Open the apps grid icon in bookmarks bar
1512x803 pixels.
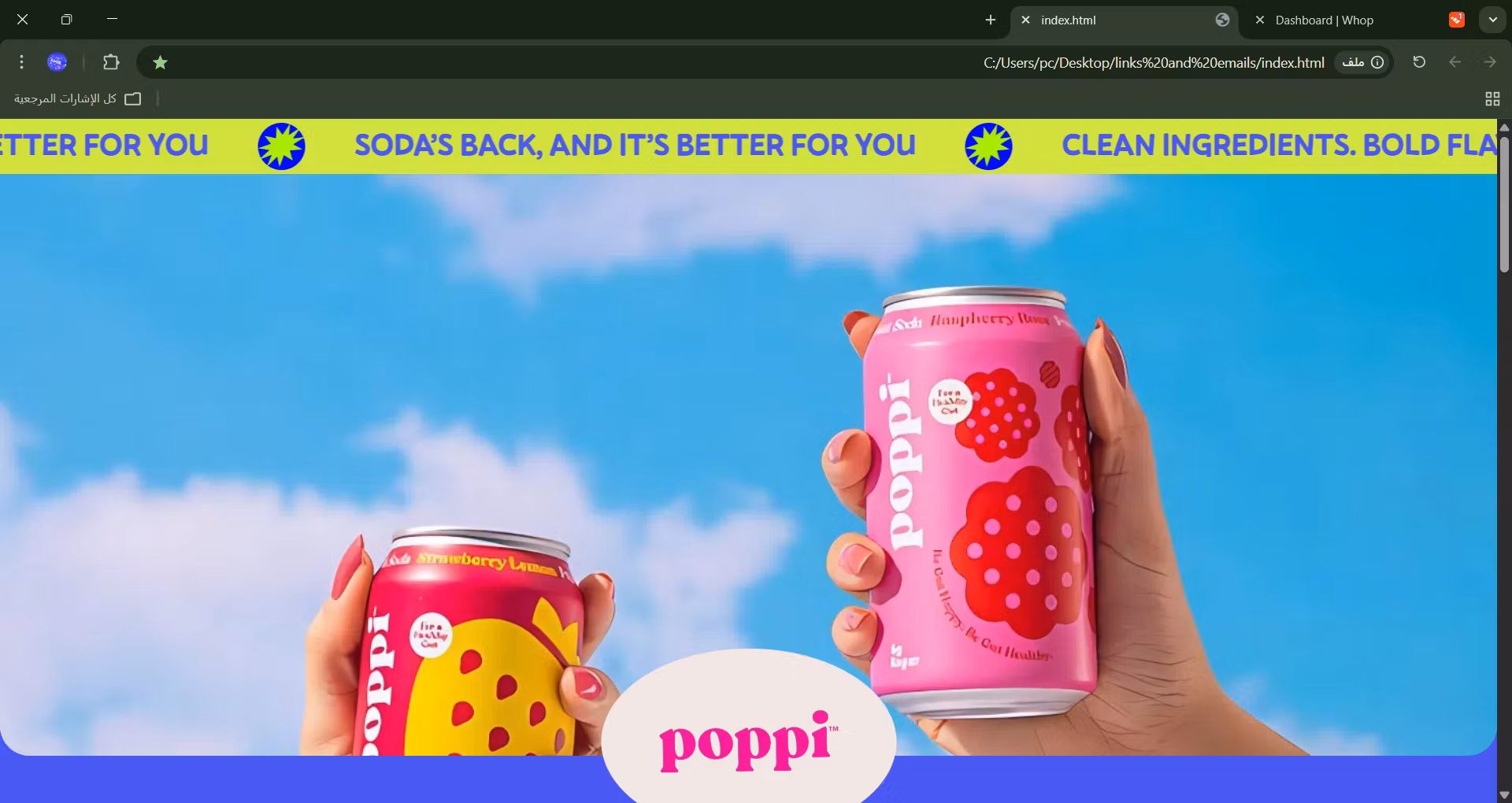click(x=1492, y=98)
